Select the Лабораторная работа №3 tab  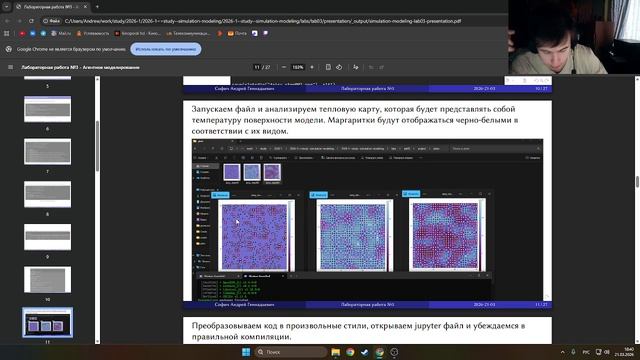[x=51, y=7]
